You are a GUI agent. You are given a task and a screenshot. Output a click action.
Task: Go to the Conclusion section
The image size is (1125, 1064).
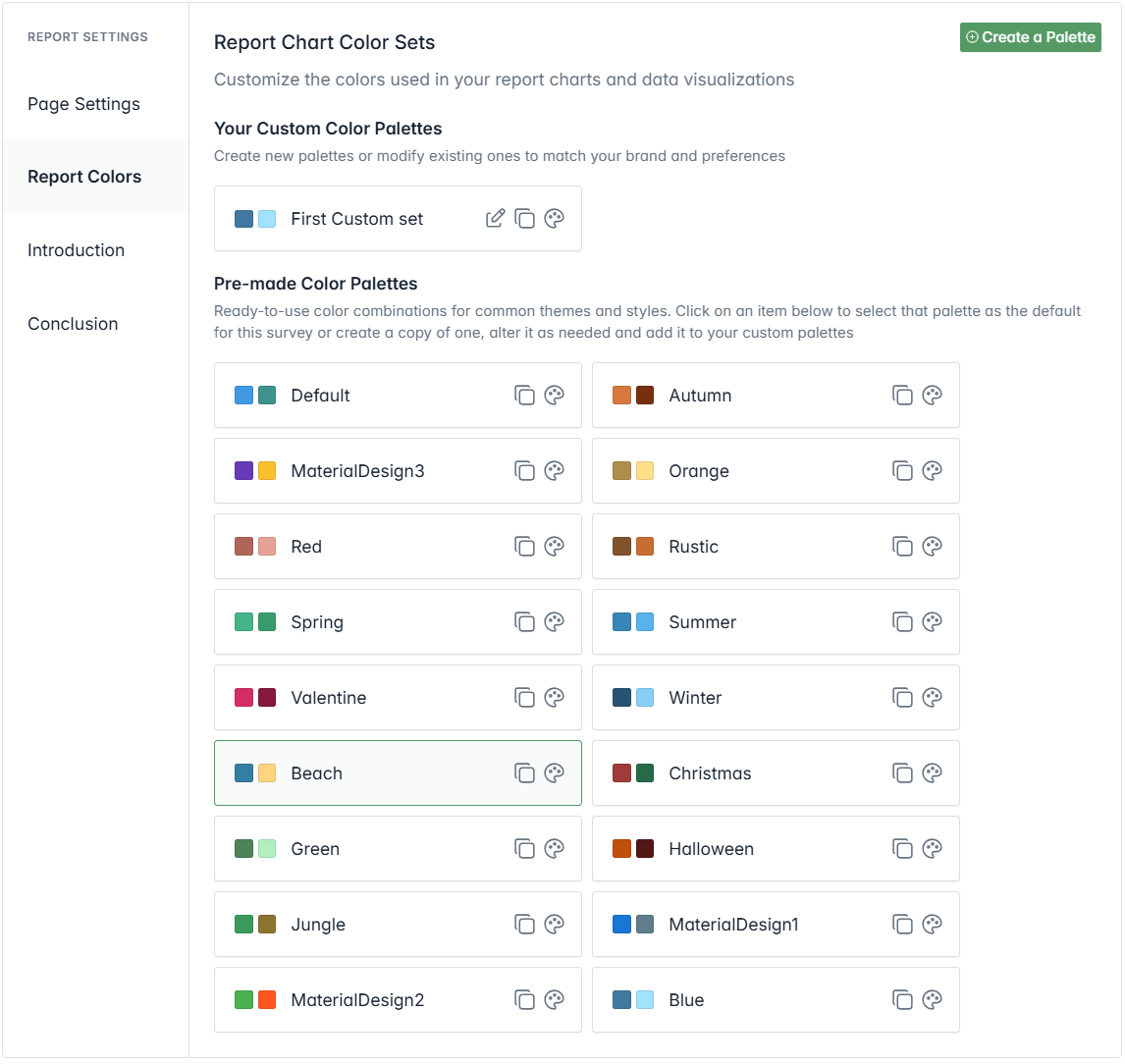[73, 324]
